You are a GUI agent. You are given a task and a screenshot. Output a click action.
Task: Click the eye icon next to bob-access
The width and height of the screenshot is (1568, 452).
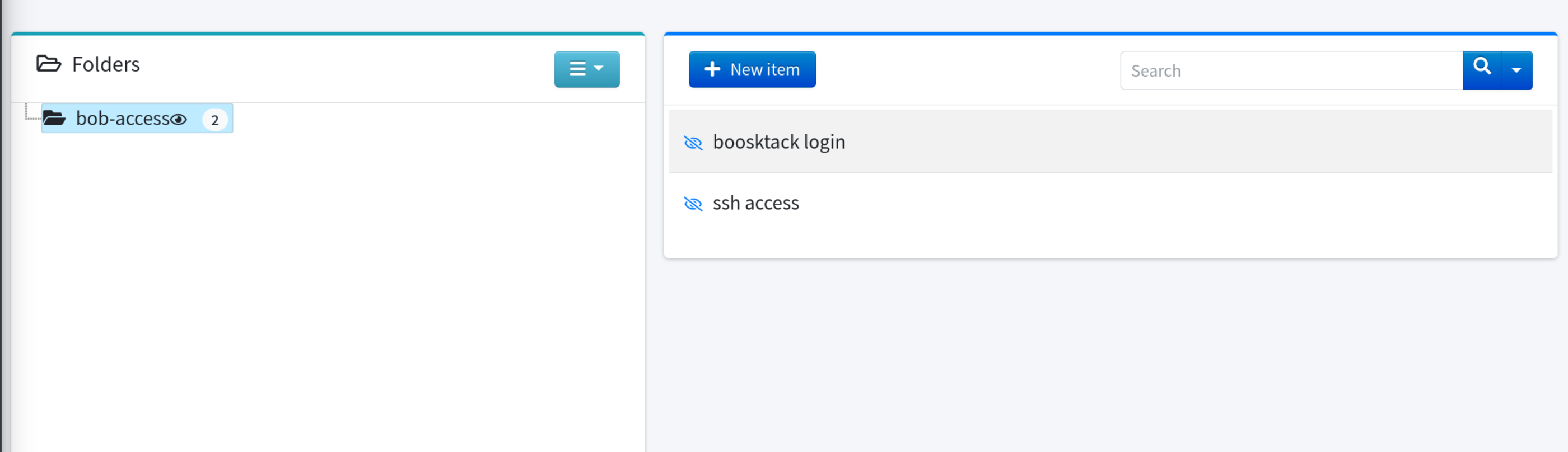click(178, 120)
